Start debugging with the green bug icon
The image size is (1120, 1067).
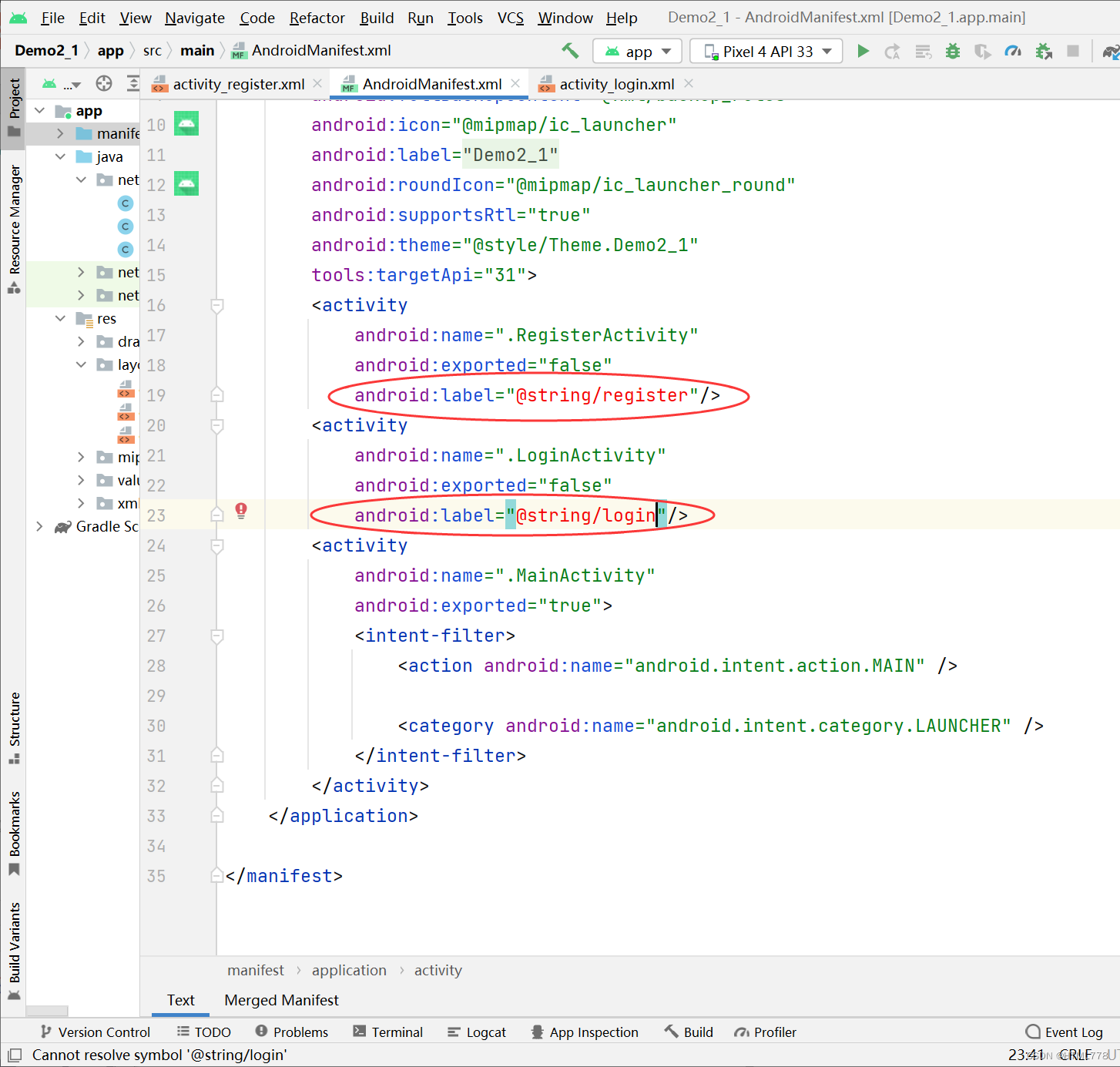(x=953, y=52)
